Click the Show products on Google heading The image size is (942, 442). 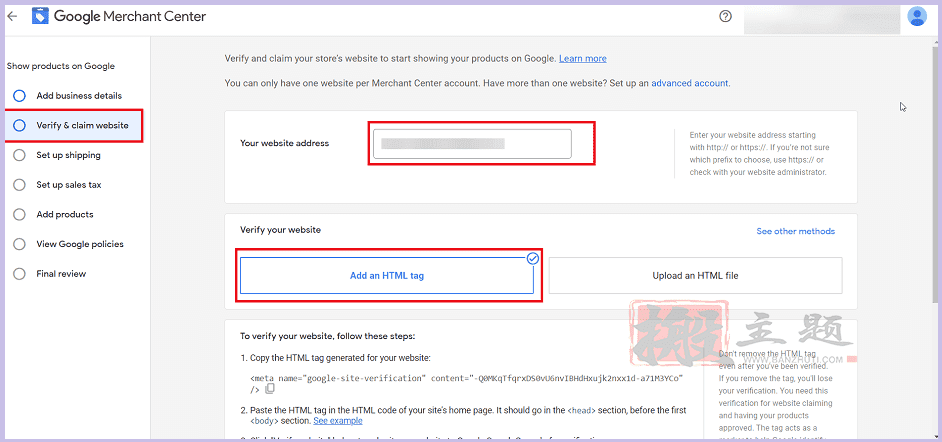coord(61,66)
